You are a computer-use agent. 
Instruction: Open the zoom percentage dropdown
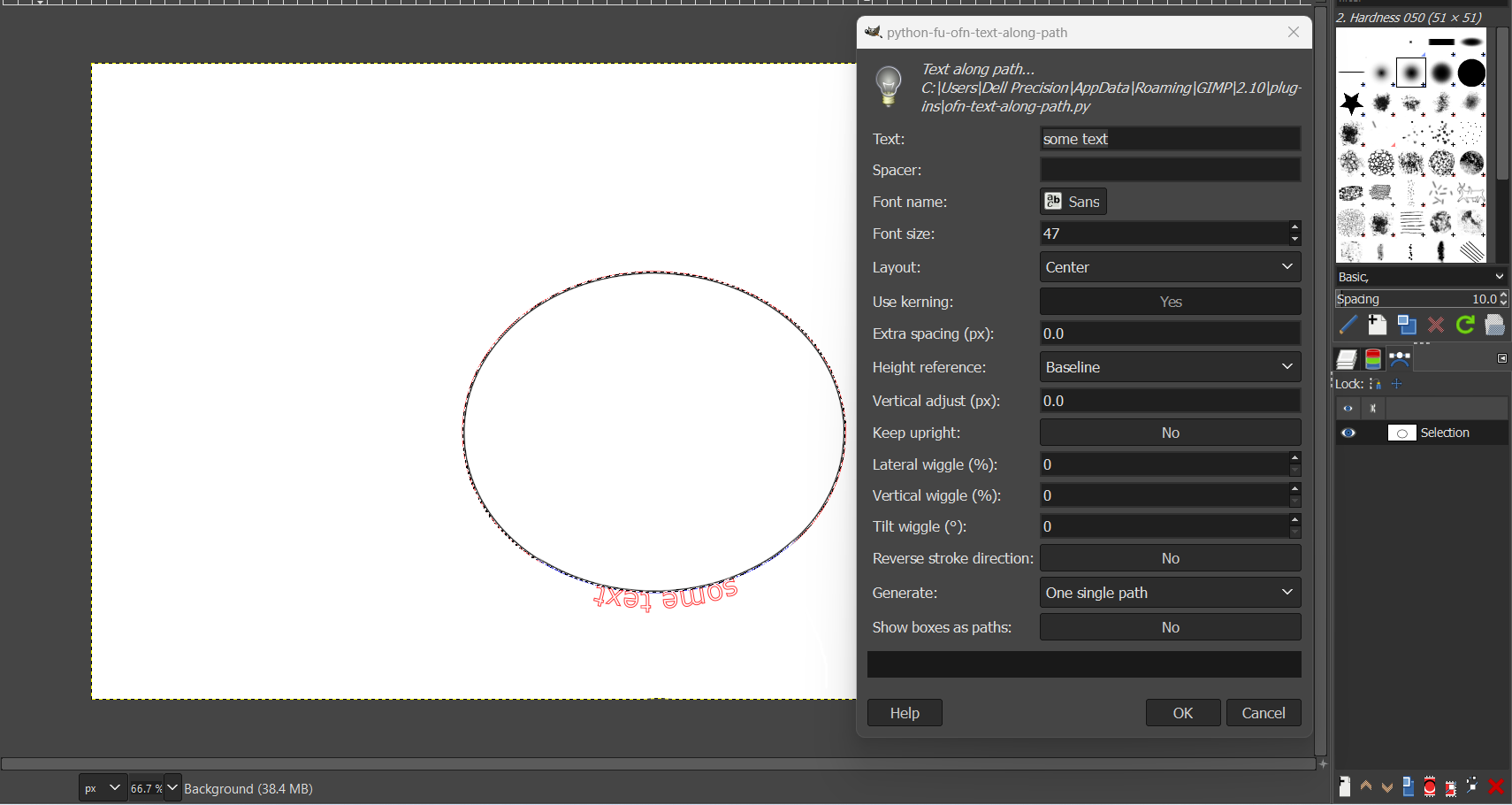coord(172,788)
